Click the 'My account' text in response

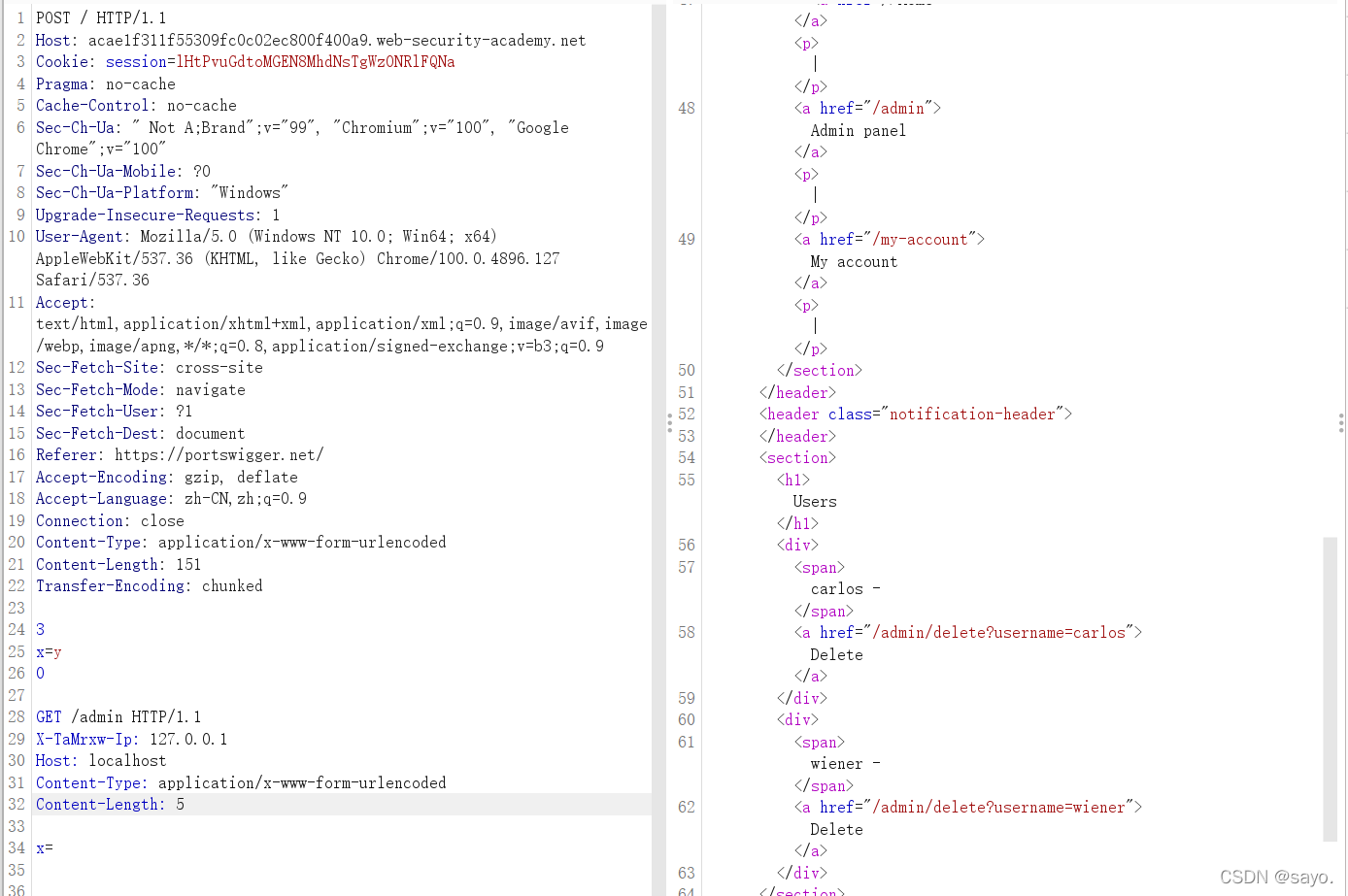[x=854, y=261]
